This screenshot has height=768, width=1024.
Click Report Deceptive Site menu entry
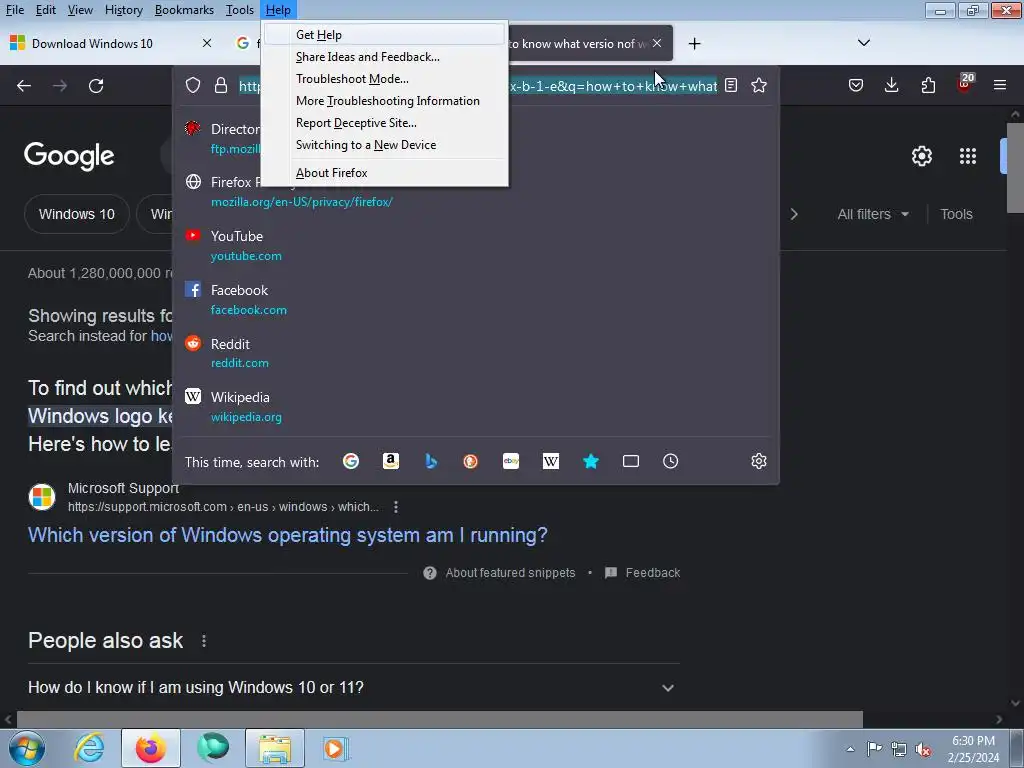pyautogui.click(x=386, y=123)
